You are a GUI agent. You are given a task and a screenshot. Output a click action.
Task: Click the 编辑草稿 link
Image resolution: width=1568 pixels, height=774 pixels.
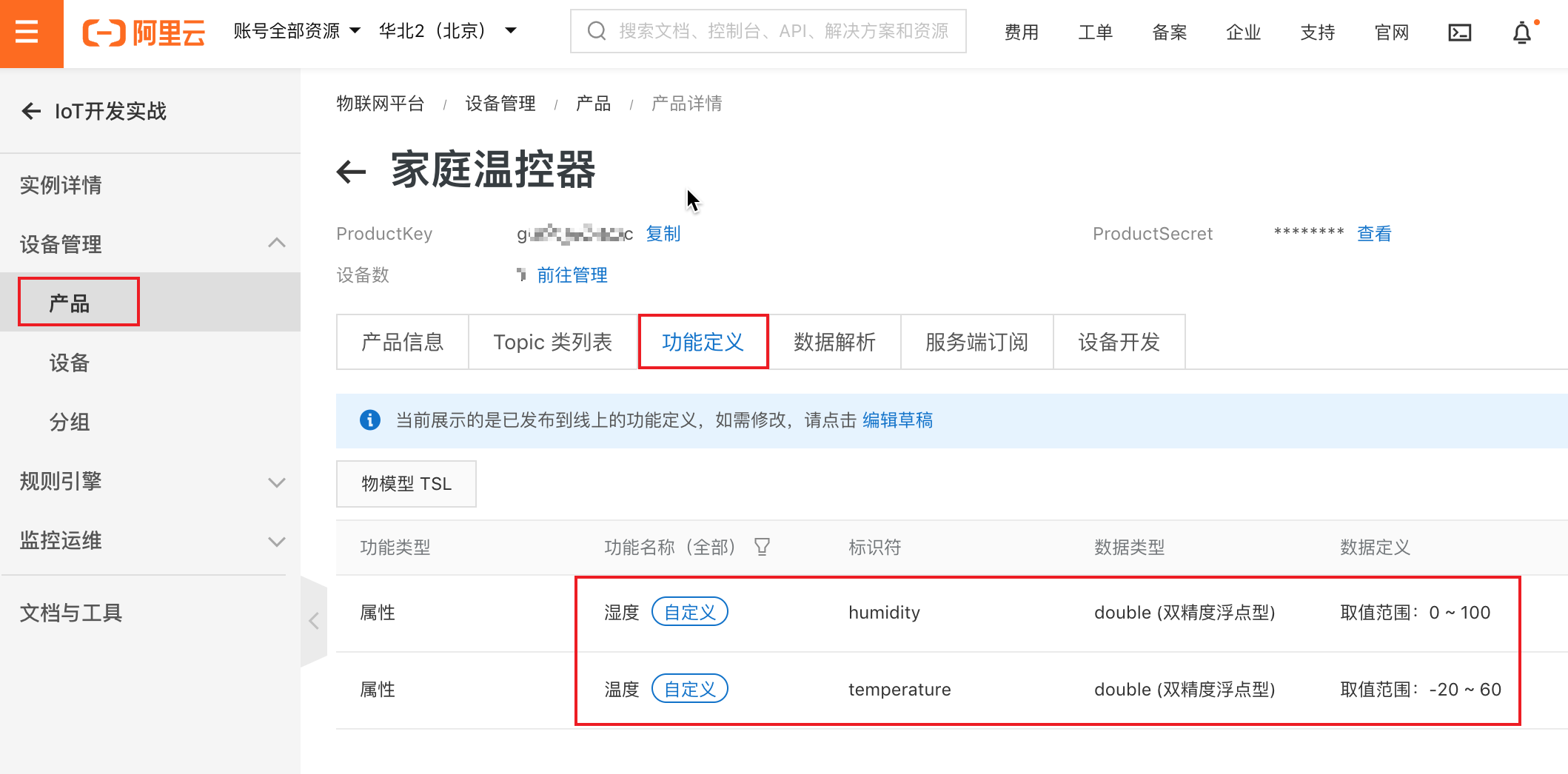pyautogui.click(x=897, y=420)
